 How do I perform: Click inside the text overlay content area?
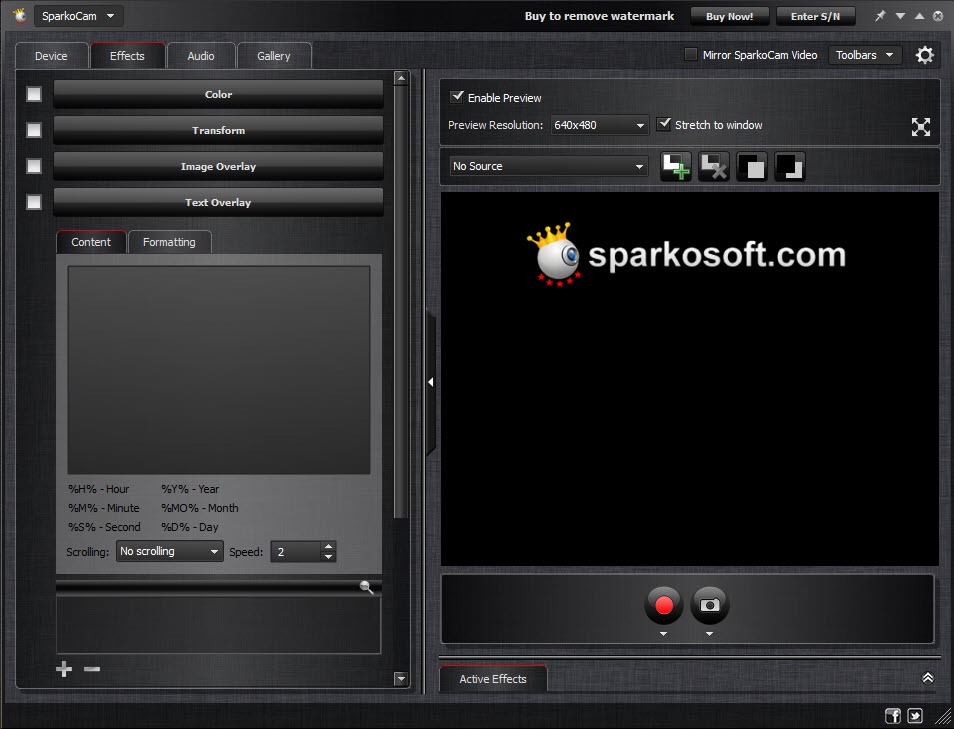tap(219, 370)
